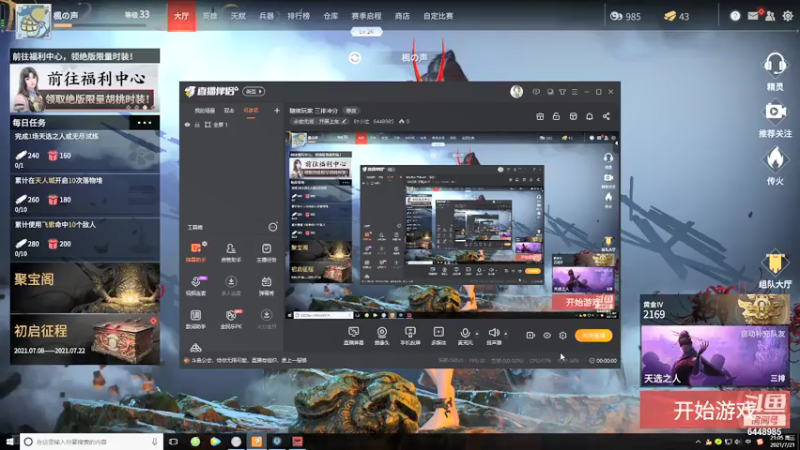800x450 pixels.
Task: Open the 排行榜 leaderboard tab
Action: click(x=298, y=16)
